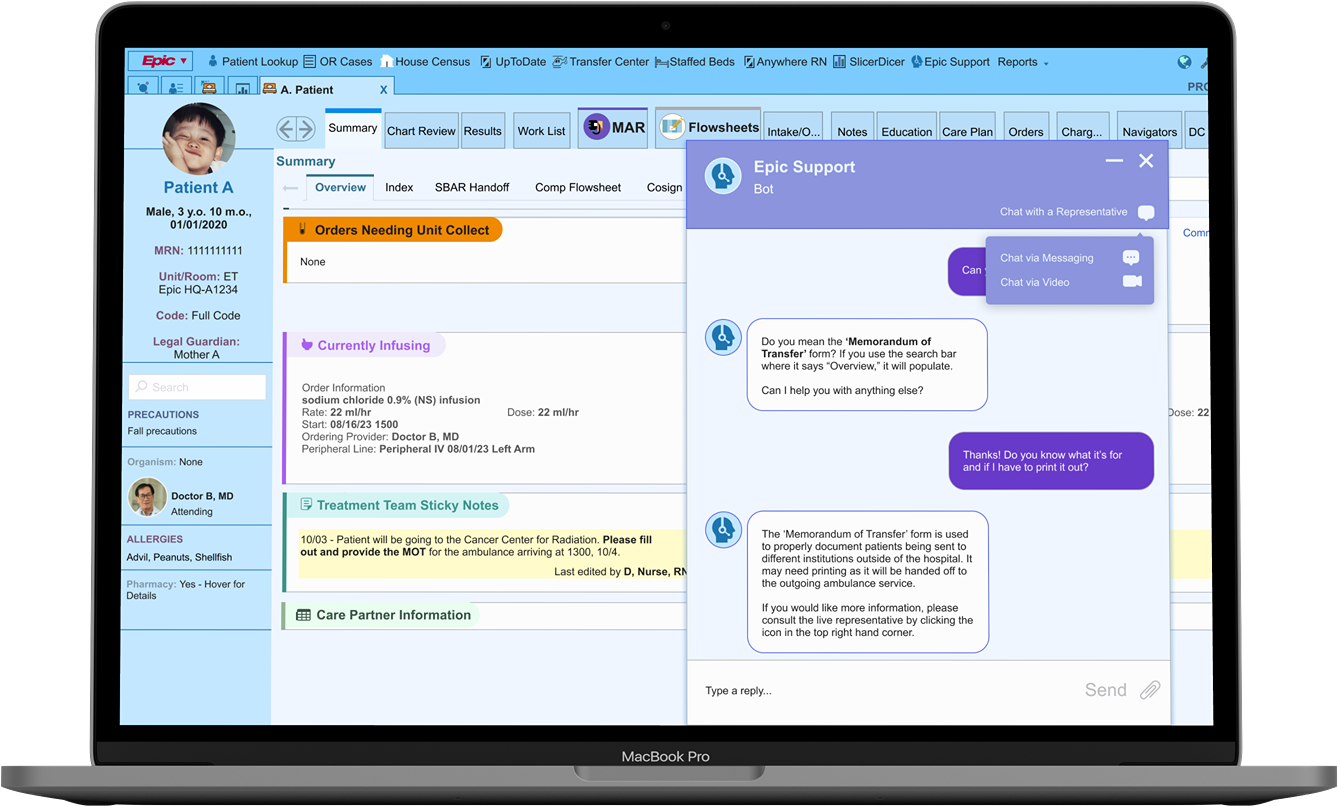The width and height of the screenshot is (1338, 806).
Task: Minimize the Epic Support chat panel
Action: click(1114, 161)
